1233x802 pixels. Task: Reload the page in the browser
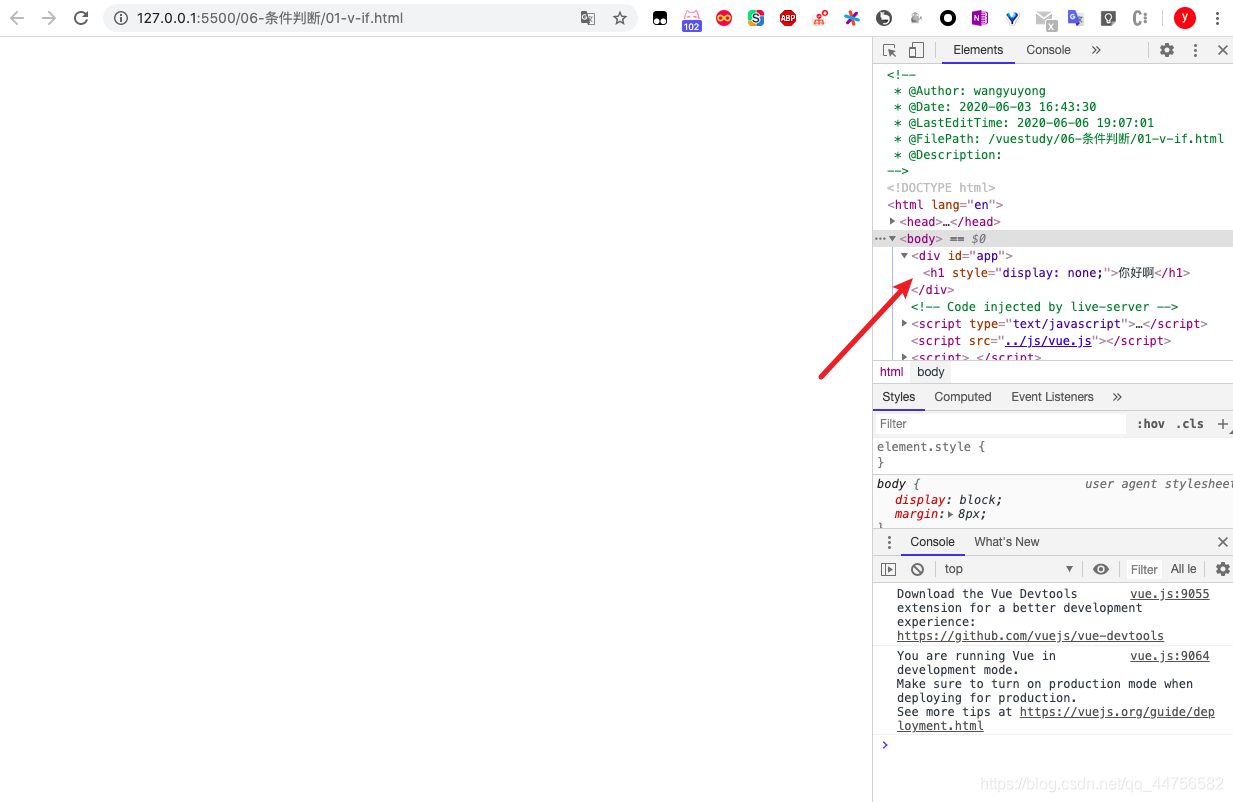(81, 18)
